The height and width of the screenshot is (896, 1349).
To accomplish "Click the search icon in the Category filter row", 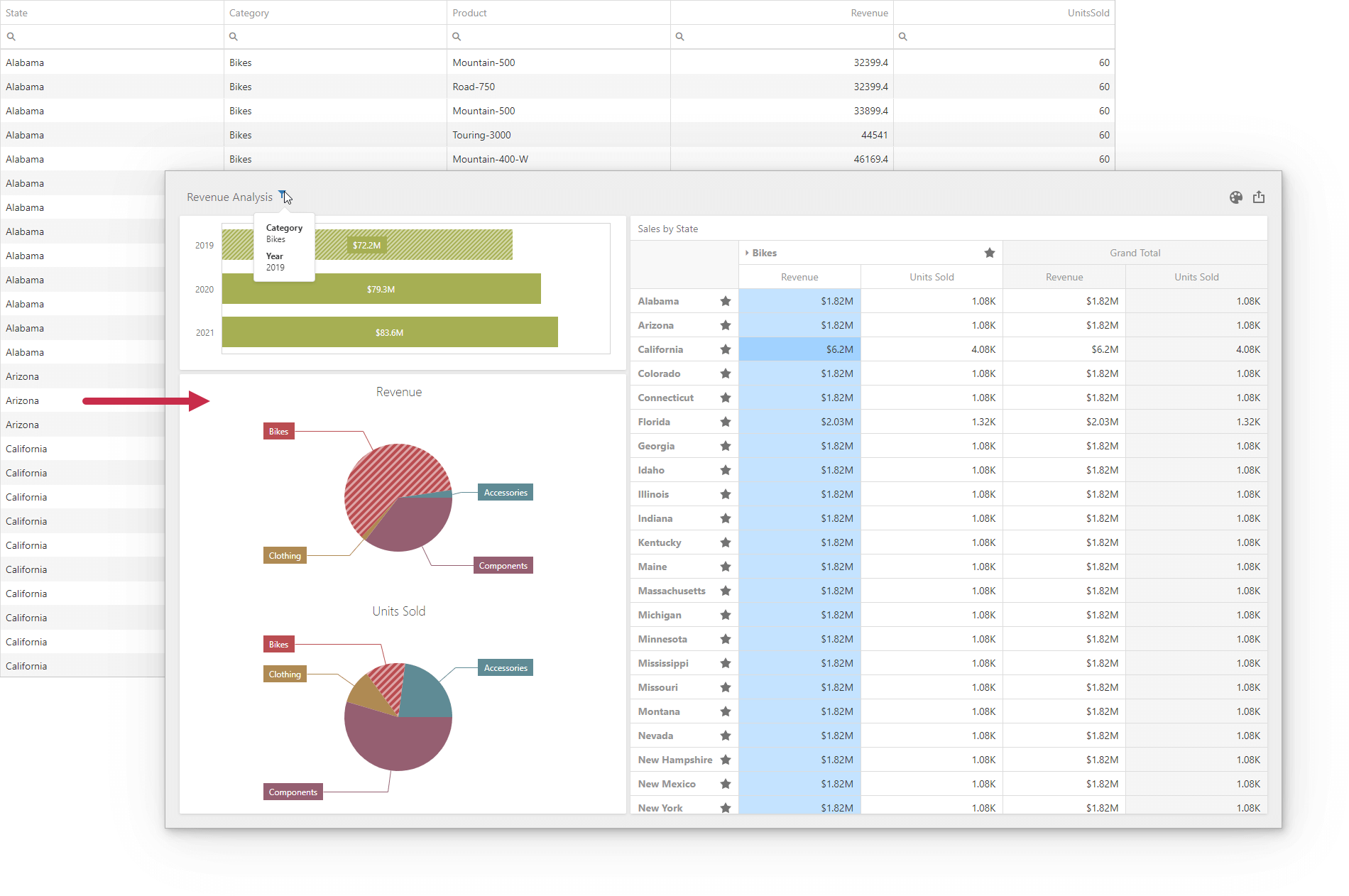I will [233, 36].
